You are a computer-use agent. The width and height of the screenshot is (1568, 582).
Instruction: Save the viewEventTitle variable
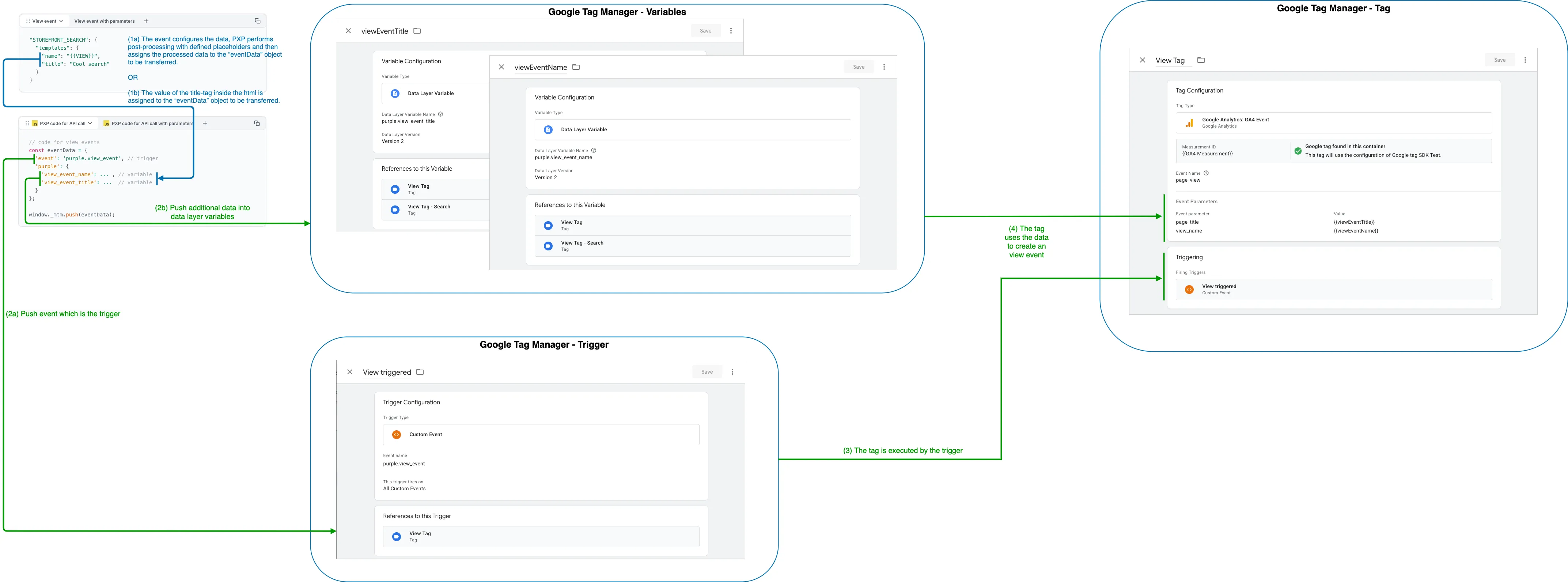(x=705, y=30)
